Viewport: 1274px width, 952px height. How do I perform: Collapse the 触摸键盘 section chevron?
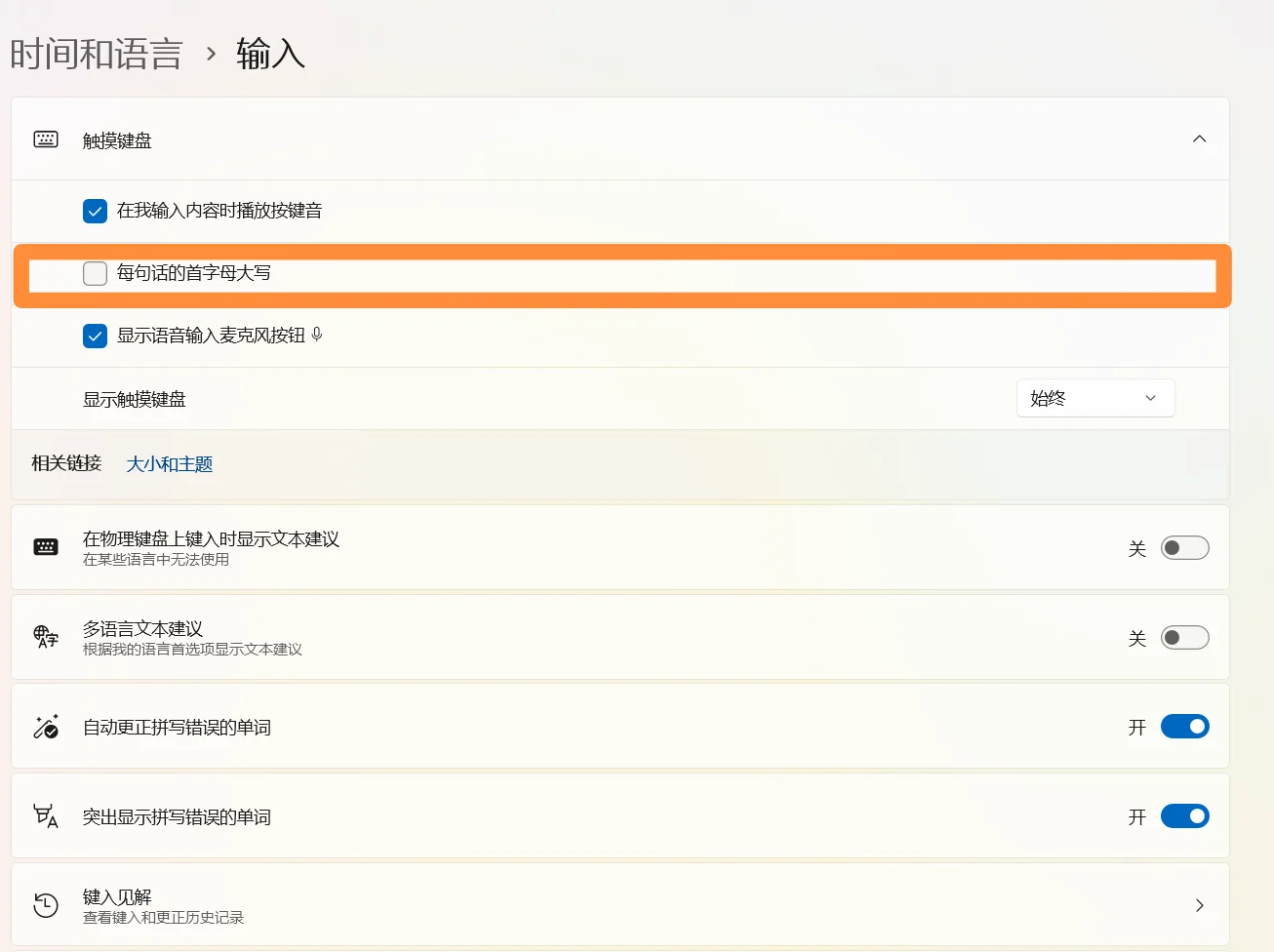[1200, 139]
